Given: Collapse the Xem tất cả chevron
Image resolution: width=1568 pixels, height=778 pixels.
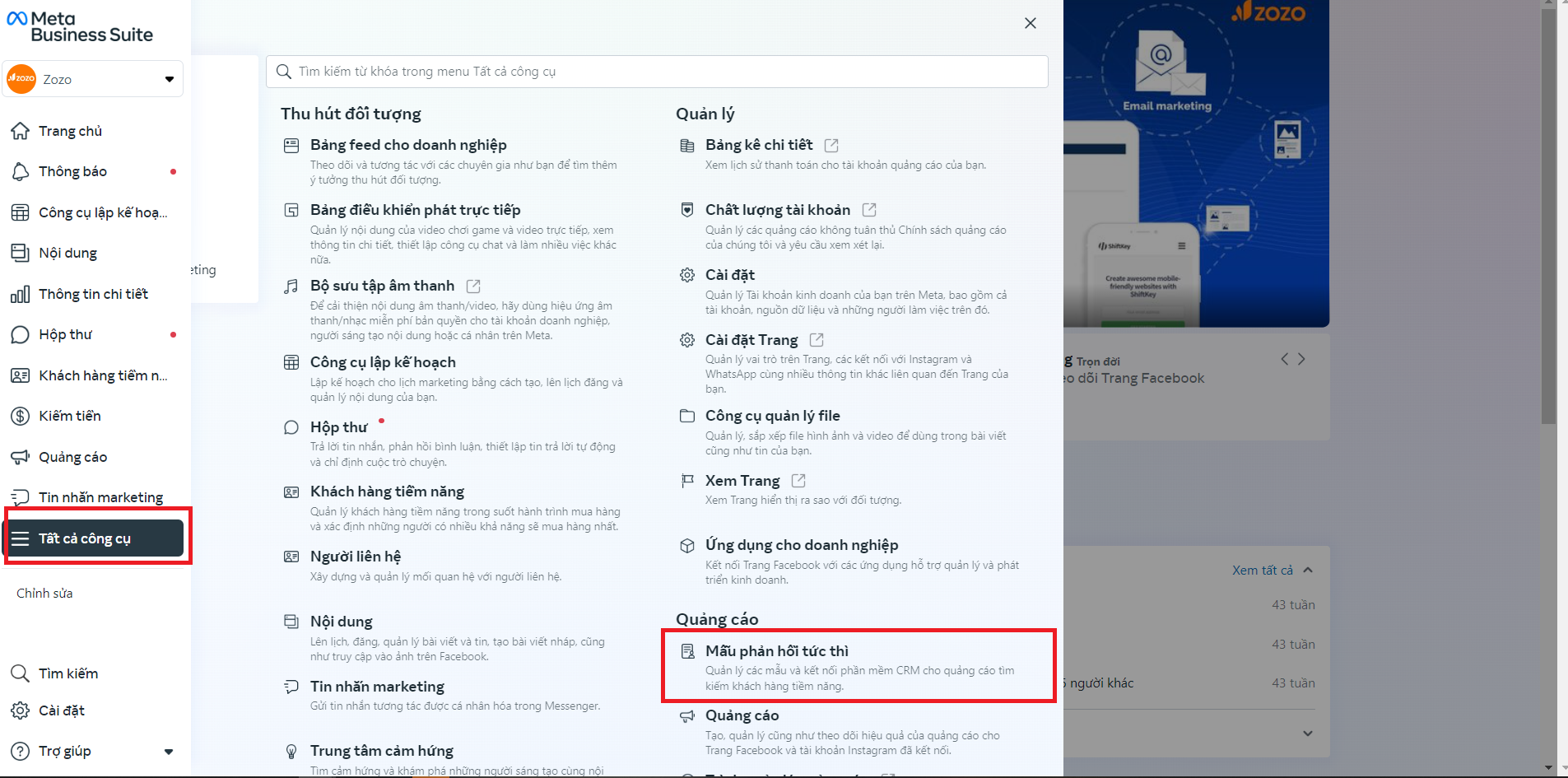Looking at the screenshot, I should (x=1308, y=570).
